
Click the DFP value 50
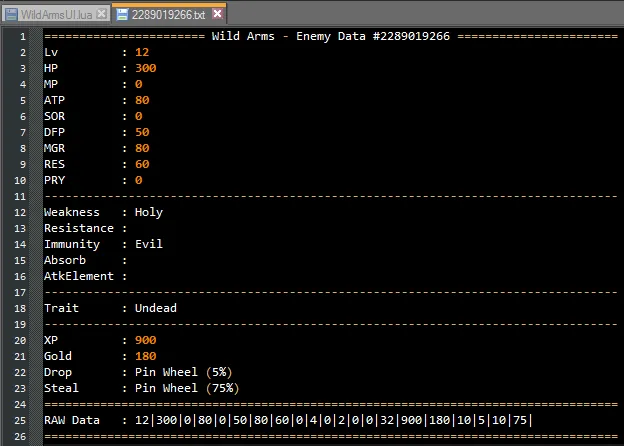(142, 132)
